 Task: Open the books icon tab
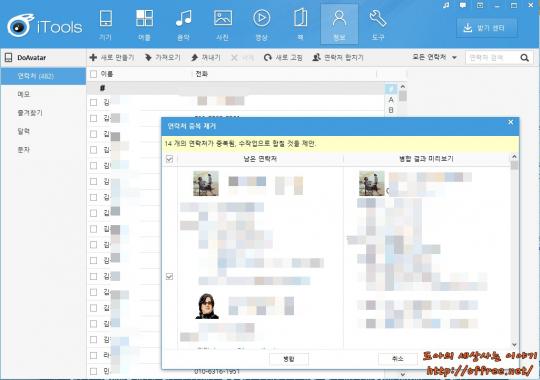pyautogui.click(x=300, y=24)
